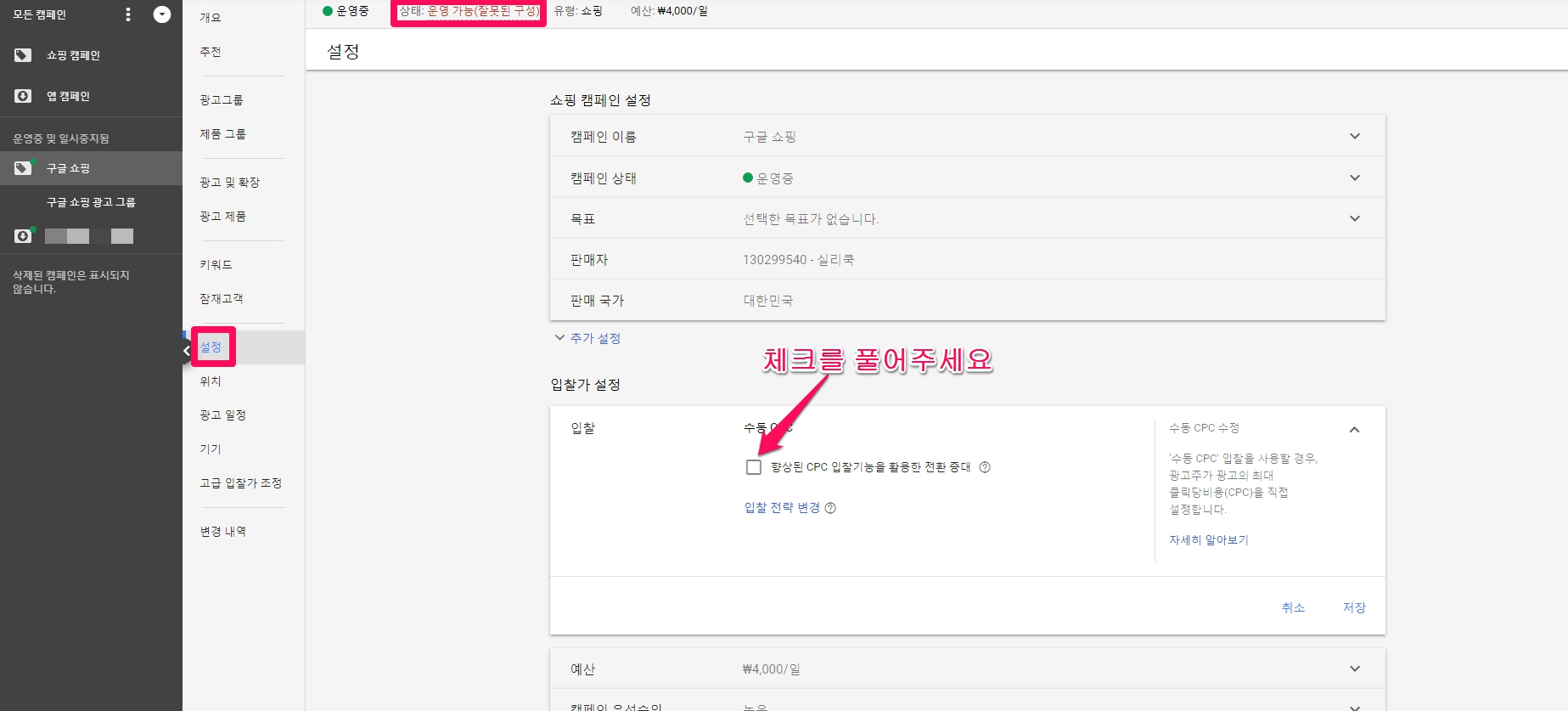Click help icon beside 향상된 CPC option
The height and width of the screenshot is (711, 1568).
point(985,467)
